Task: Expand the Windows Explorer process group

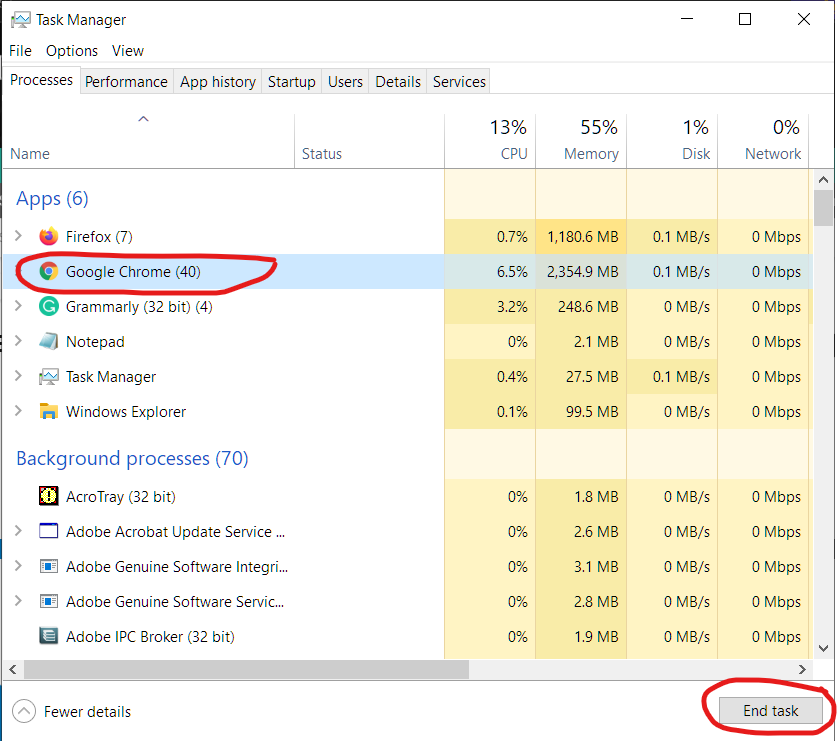Action: [x=18, y=411]
